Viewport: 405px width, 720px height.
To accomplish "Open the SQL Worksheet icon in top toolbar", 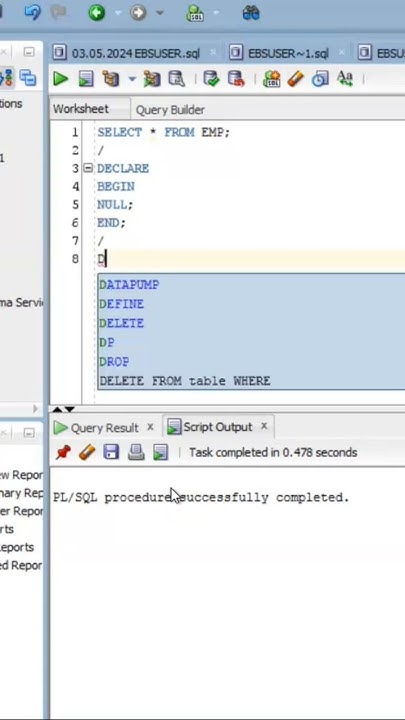I will tap(195, 13).
